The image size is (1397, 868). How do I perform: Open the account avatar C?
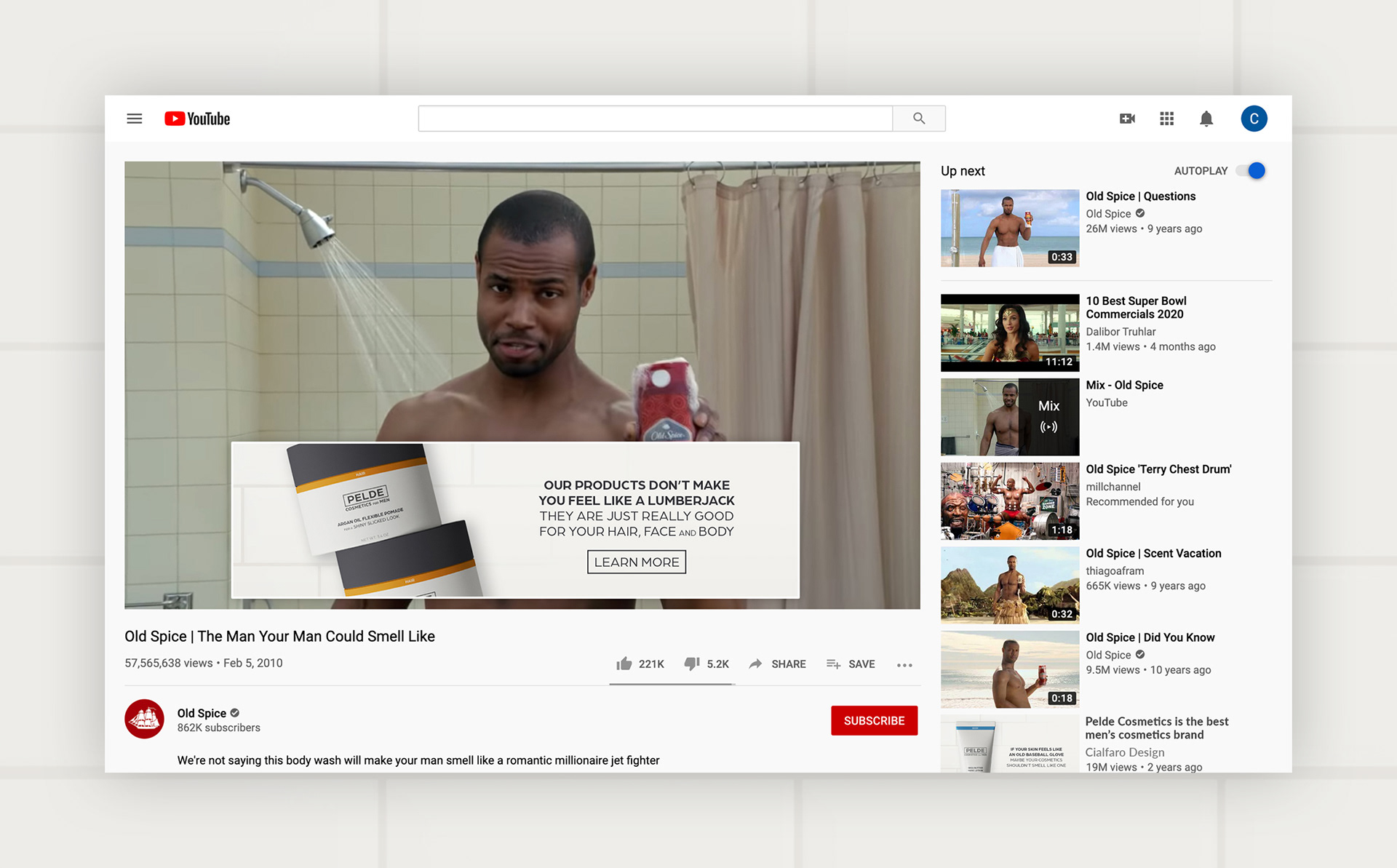pyautogui.click(x=1254, y=119)
